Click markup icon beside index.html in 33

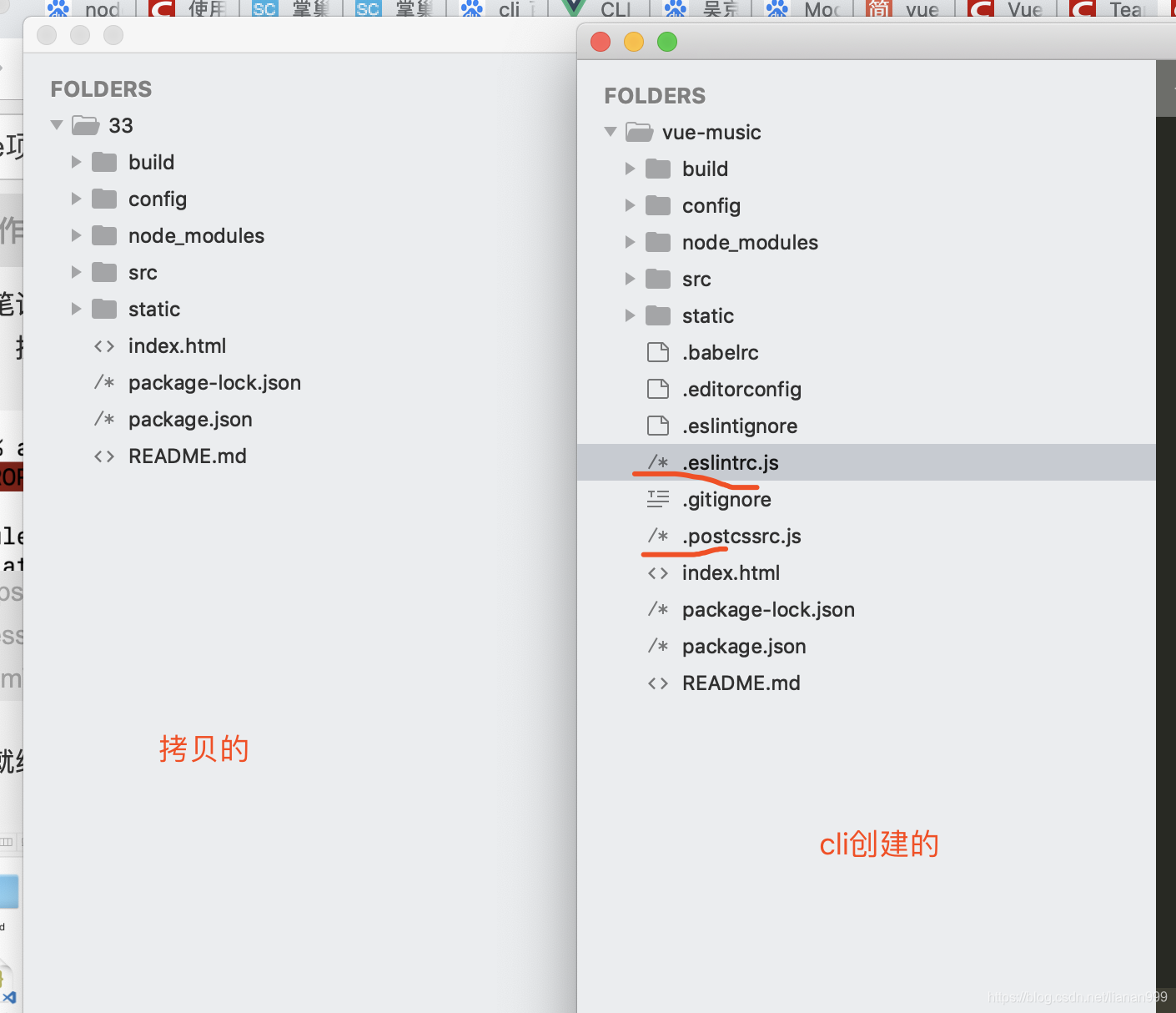(x=104, y=346)
